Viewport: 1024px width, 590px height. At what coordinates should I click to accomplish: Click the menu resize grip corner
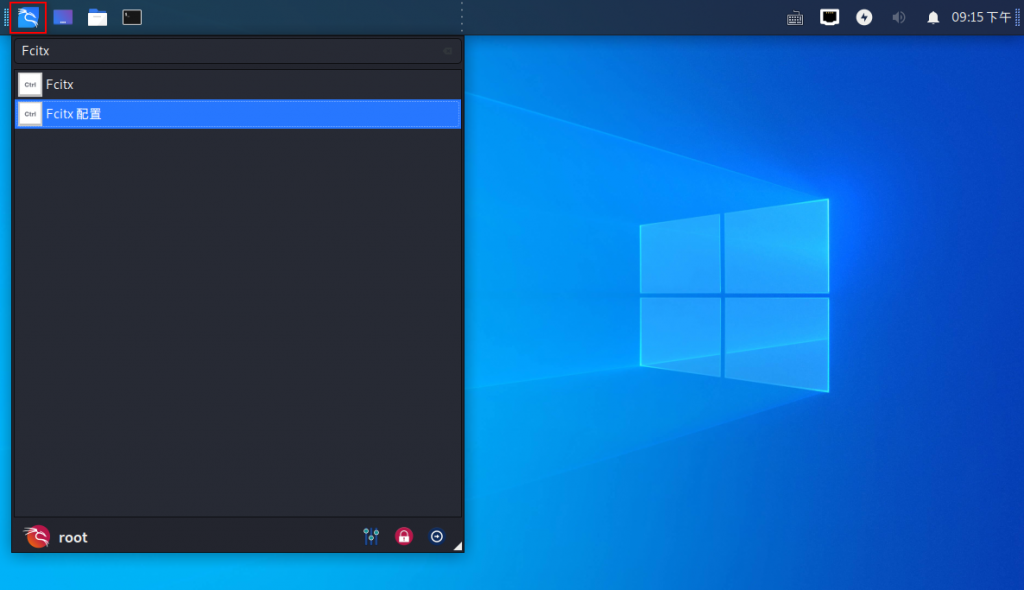point(458,546)
